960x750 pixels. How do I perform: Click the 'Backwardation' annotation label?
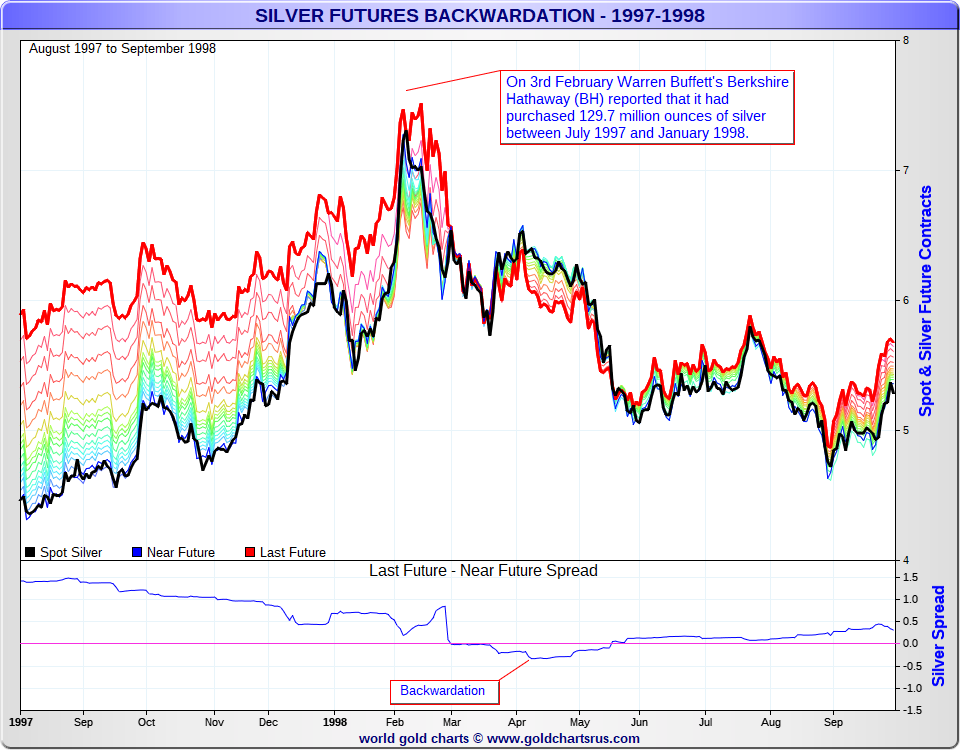coord(444,691)
